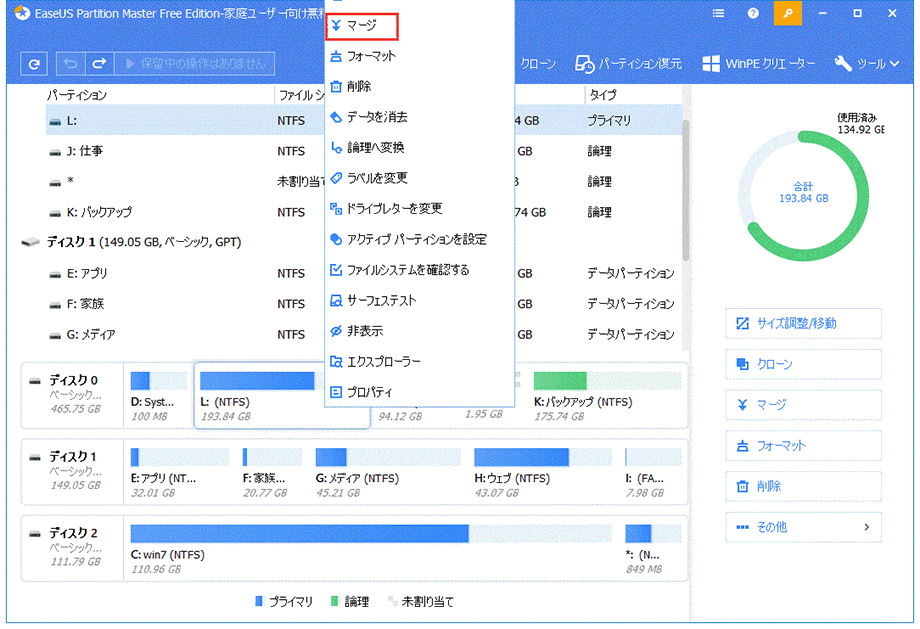Click the Merge icon in context menu
The image size is (920, 629).
(x=336, y=26)
